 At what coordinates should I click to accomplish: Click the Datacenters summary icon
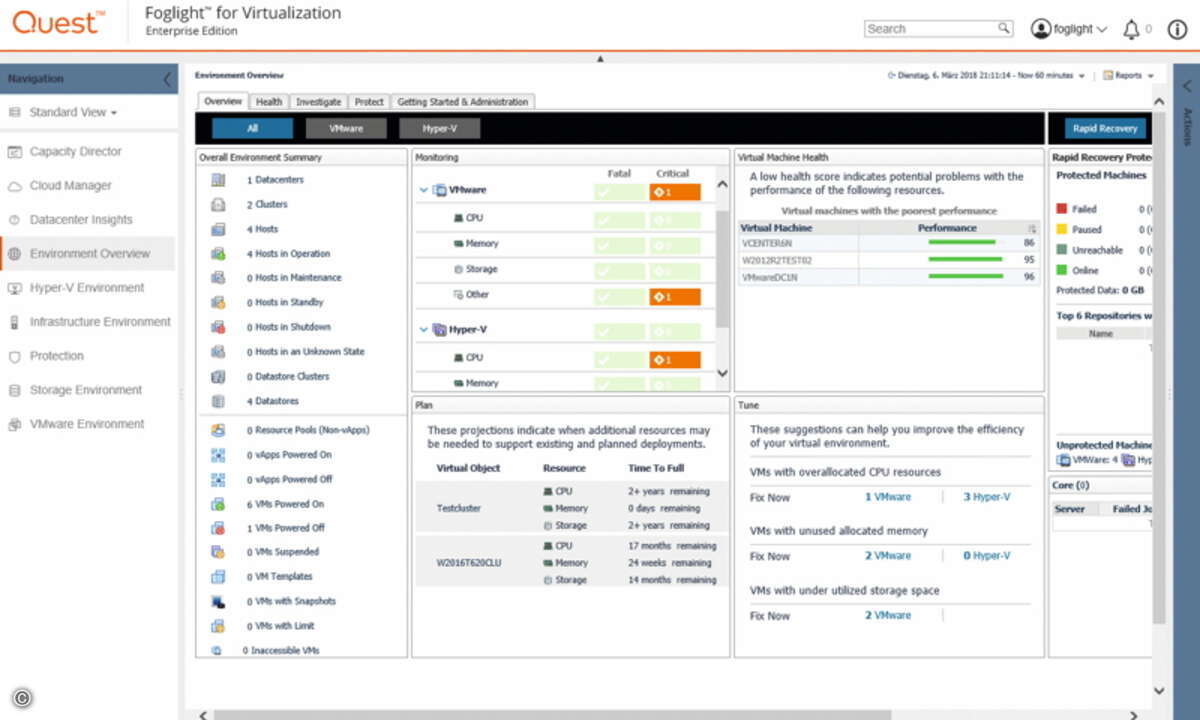click(218, 180)
